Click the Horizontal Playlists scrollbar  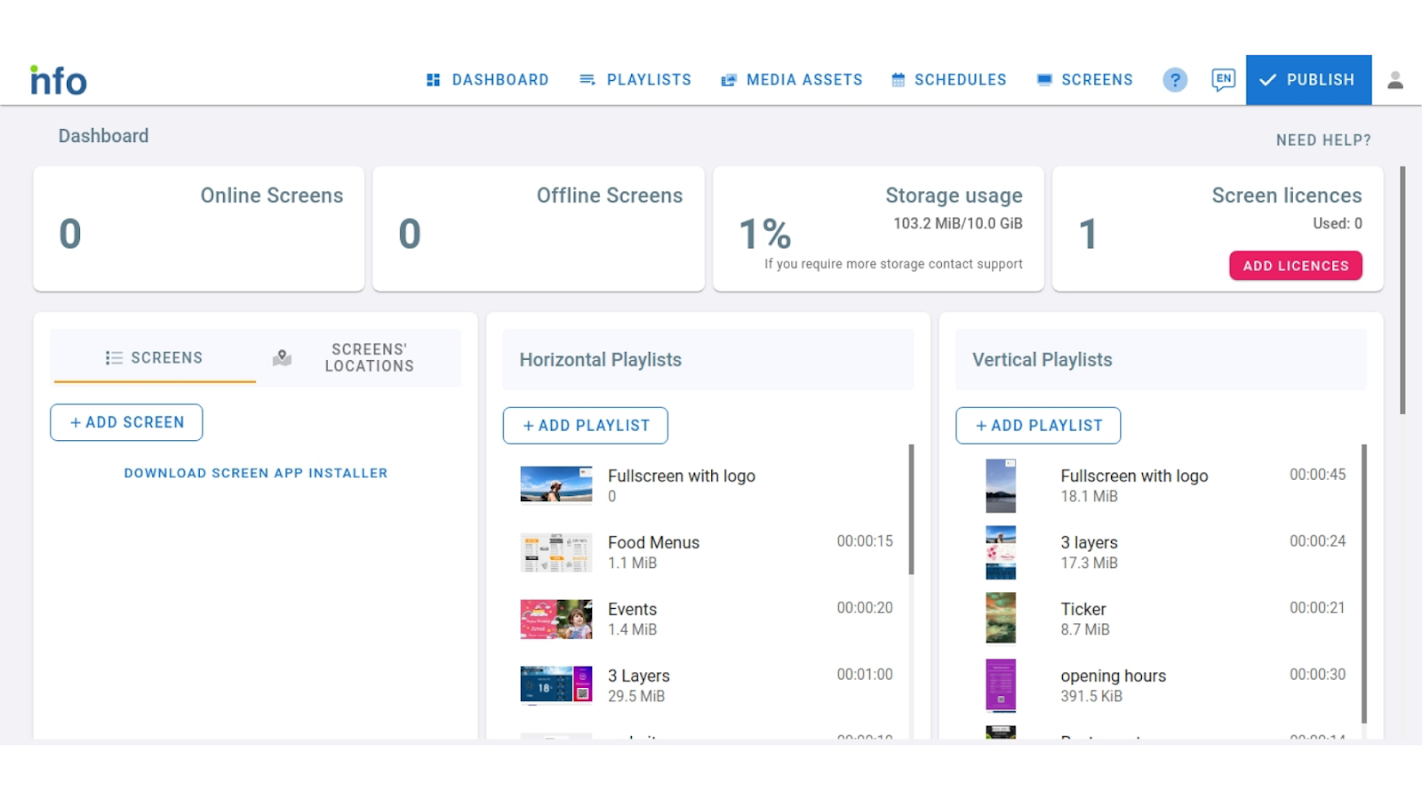[x=911, y=510]
